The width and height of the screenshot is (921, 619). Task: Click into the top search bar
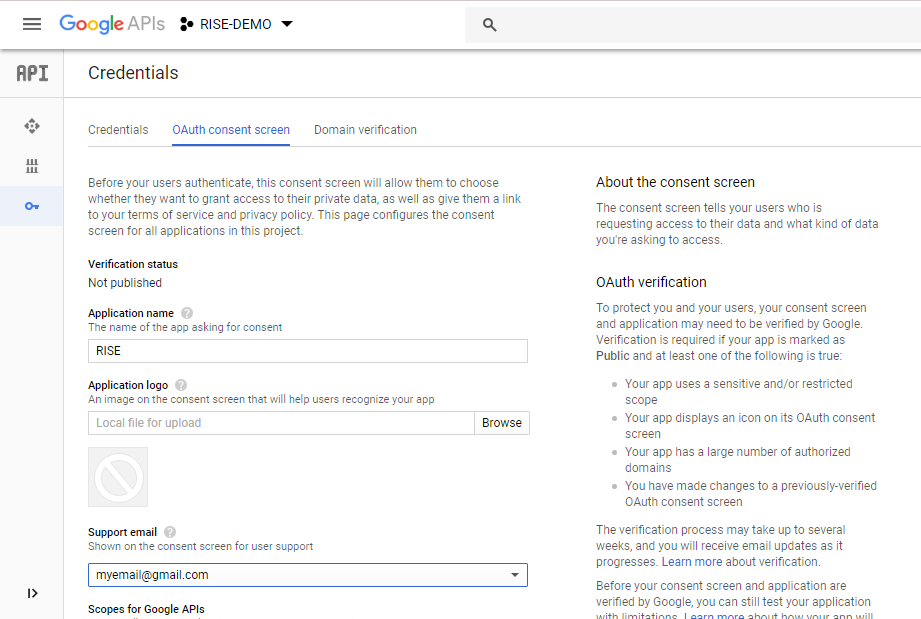(693, 25)
